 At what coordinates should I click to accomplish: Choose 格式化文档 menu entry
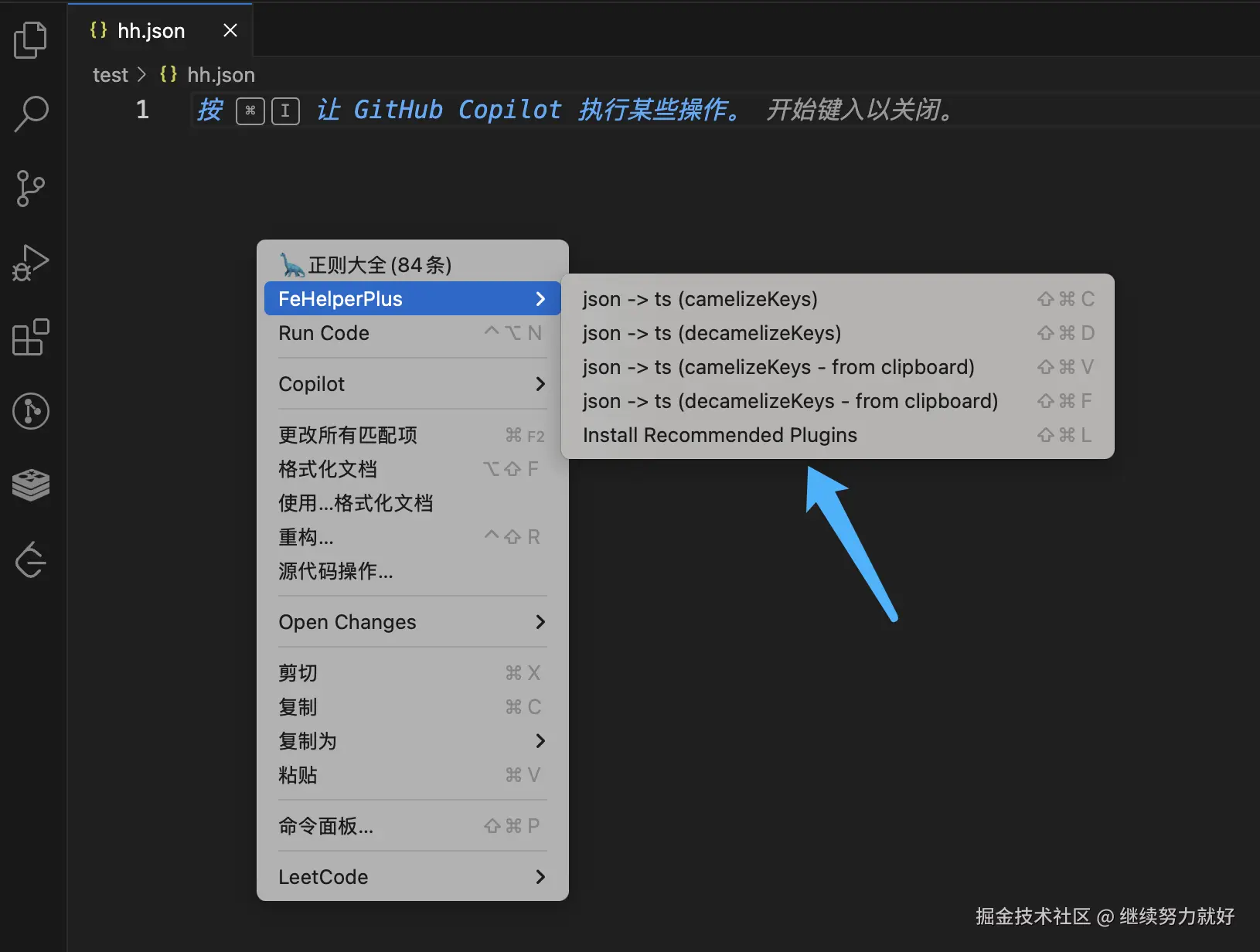(412, 469)
